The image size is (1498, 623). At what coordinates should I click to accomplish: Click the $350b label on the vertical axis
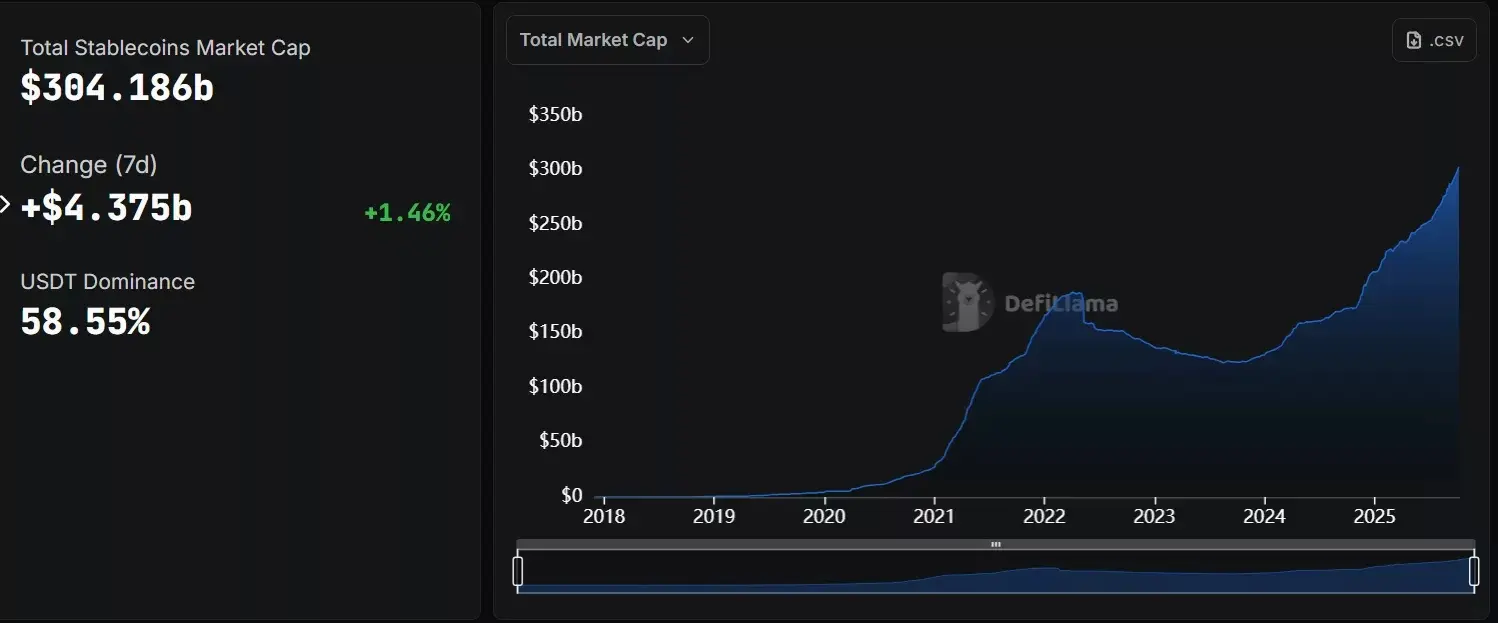(x=555, y=114)
